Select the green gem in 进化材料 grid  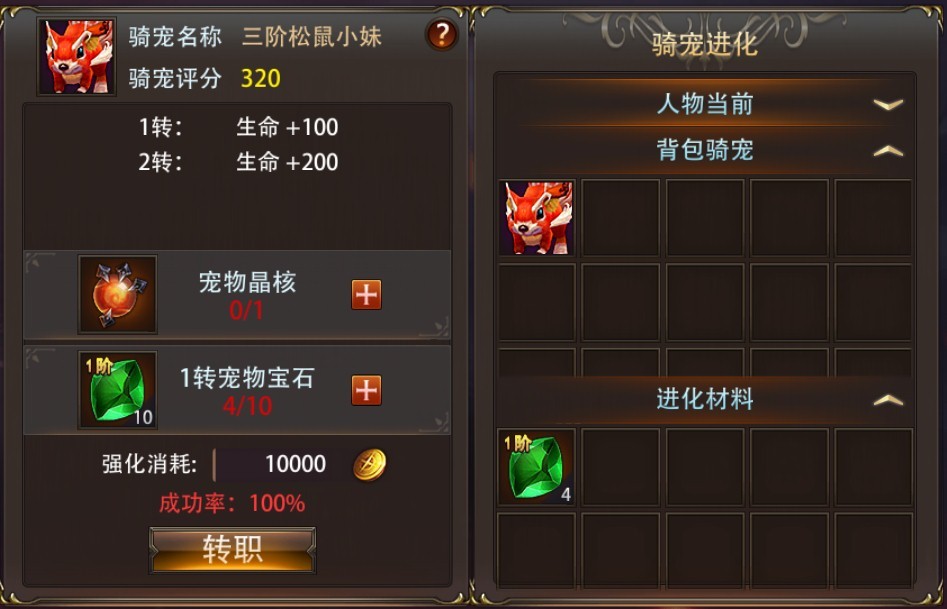[536, 467]
